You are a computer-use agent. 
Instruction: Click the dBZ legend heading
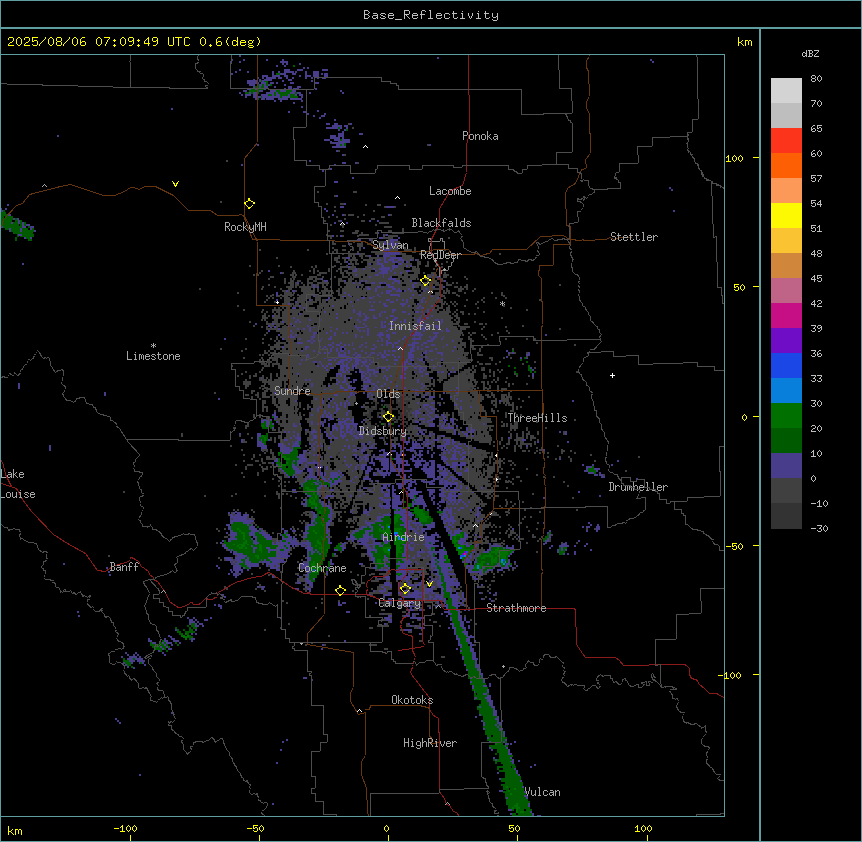coord(810,53)
